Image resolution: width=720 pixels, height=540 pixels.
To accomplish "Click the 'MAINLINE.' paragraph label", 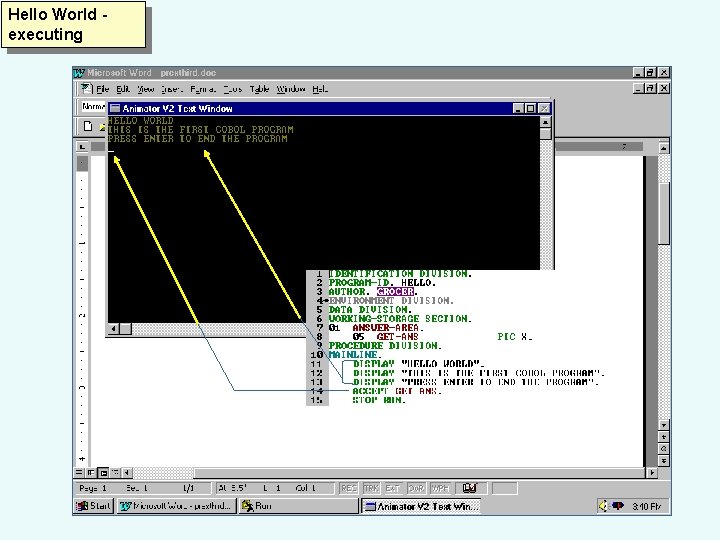I will point(355,354).
